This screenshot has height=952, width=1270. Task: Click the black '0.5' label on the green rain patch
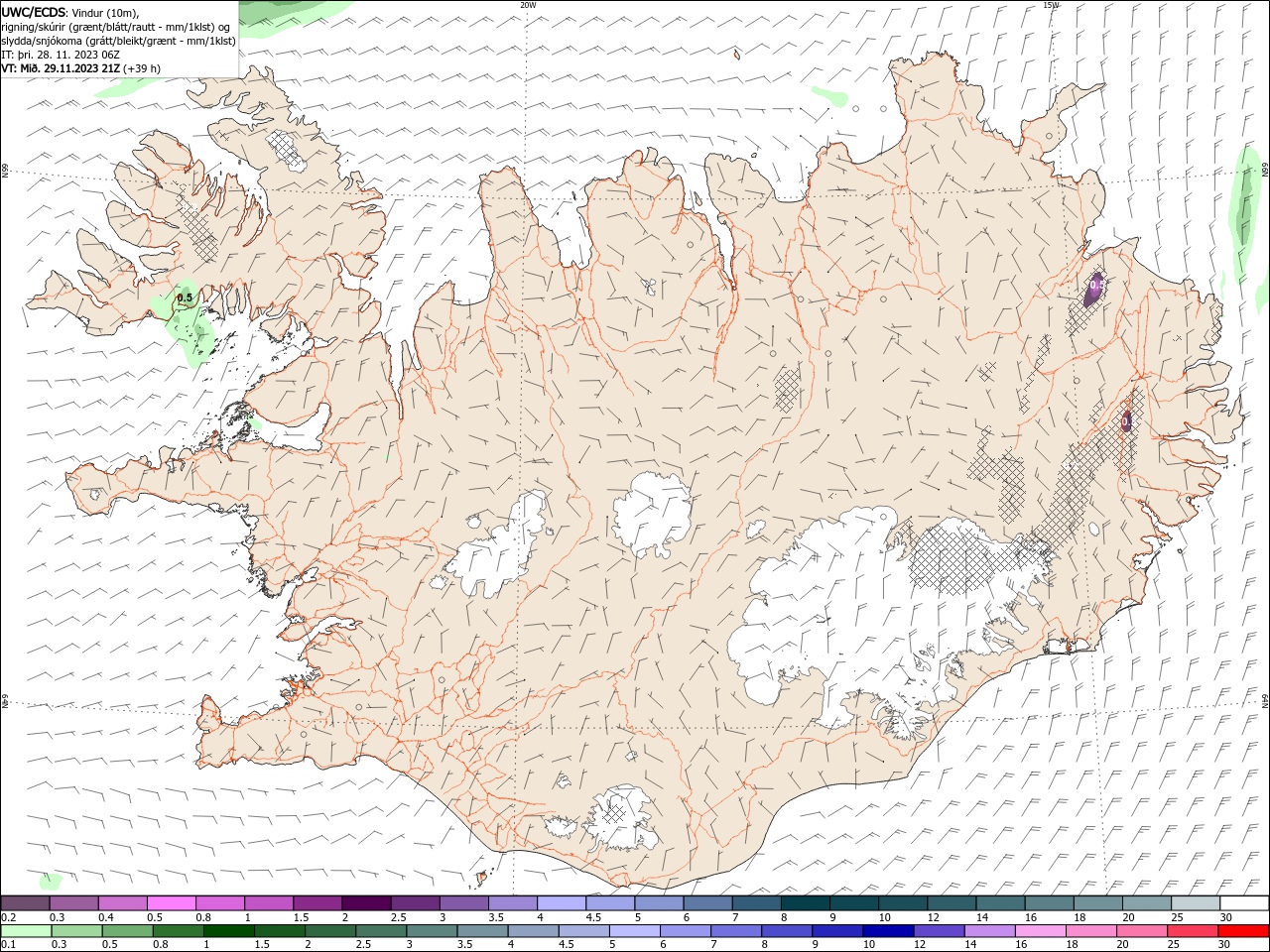coord(185,297)
